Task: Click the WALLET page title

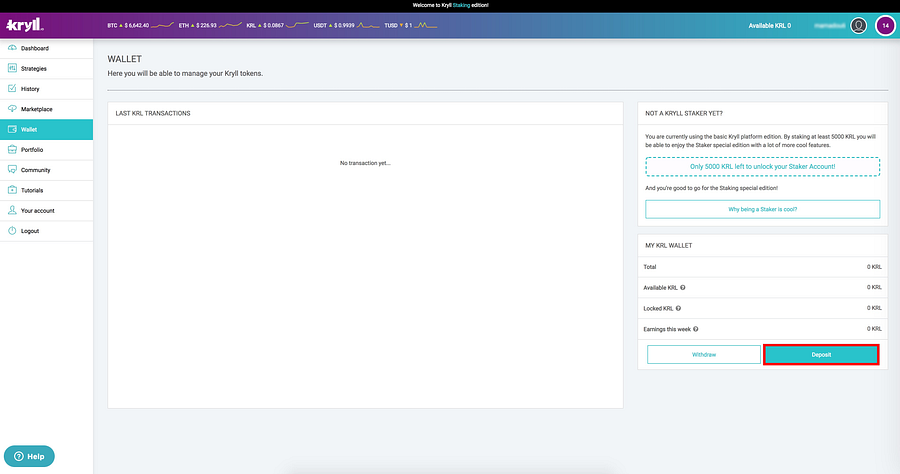Action: 125,59
